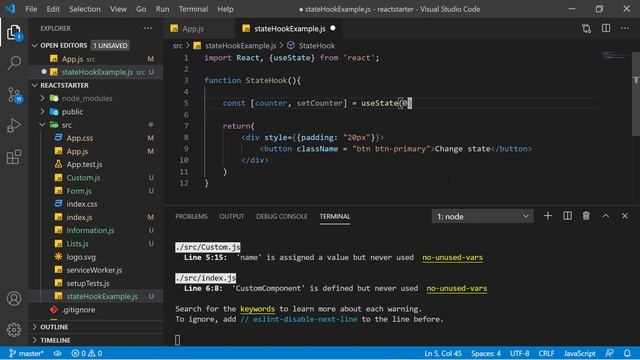Maximize the panel with up chevron
The height and width of the screenshot is (360, 640).
click(606, 216)
